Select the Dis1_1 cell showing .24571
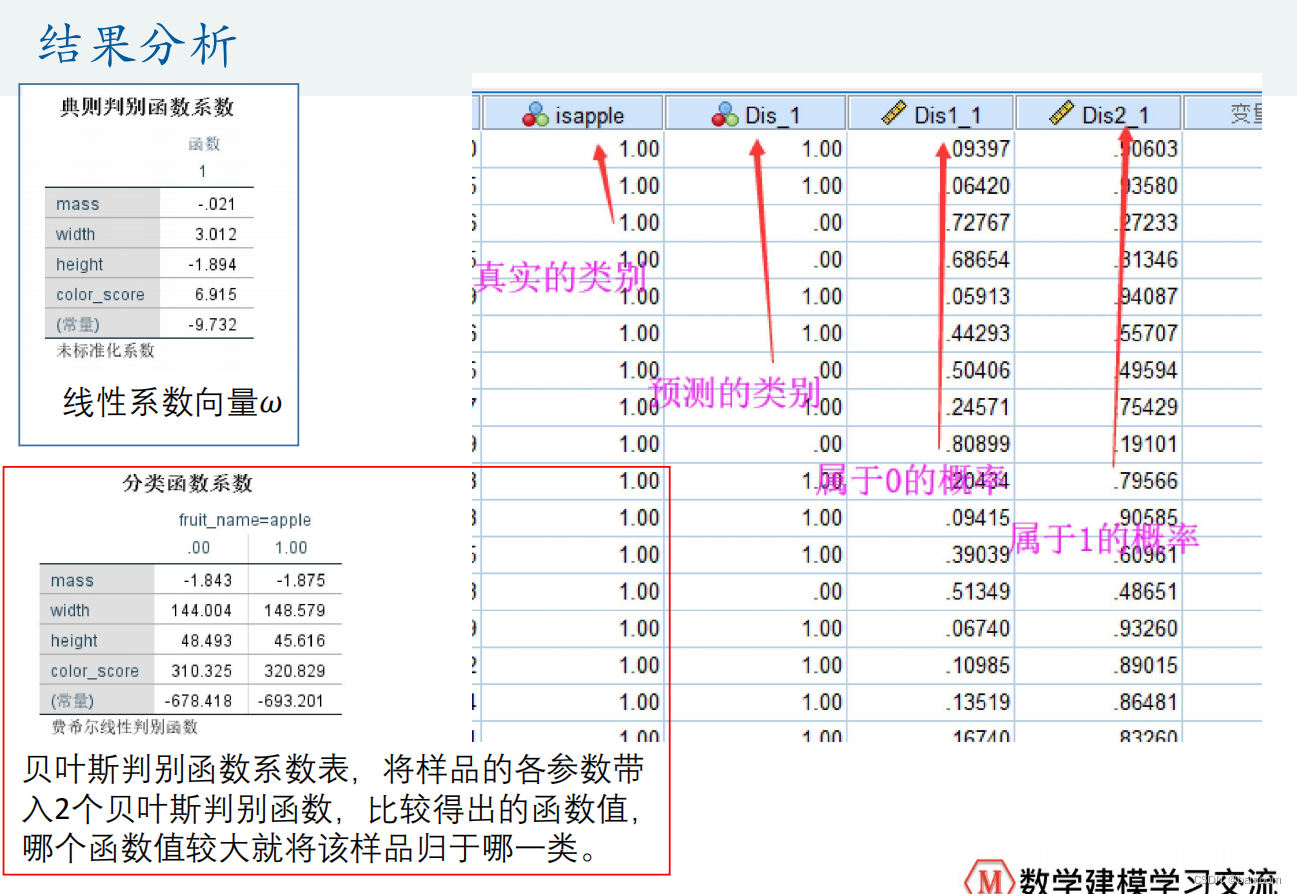Image resolution: width=1297 pixels, height=894 pixels. (x=931, y=408)
